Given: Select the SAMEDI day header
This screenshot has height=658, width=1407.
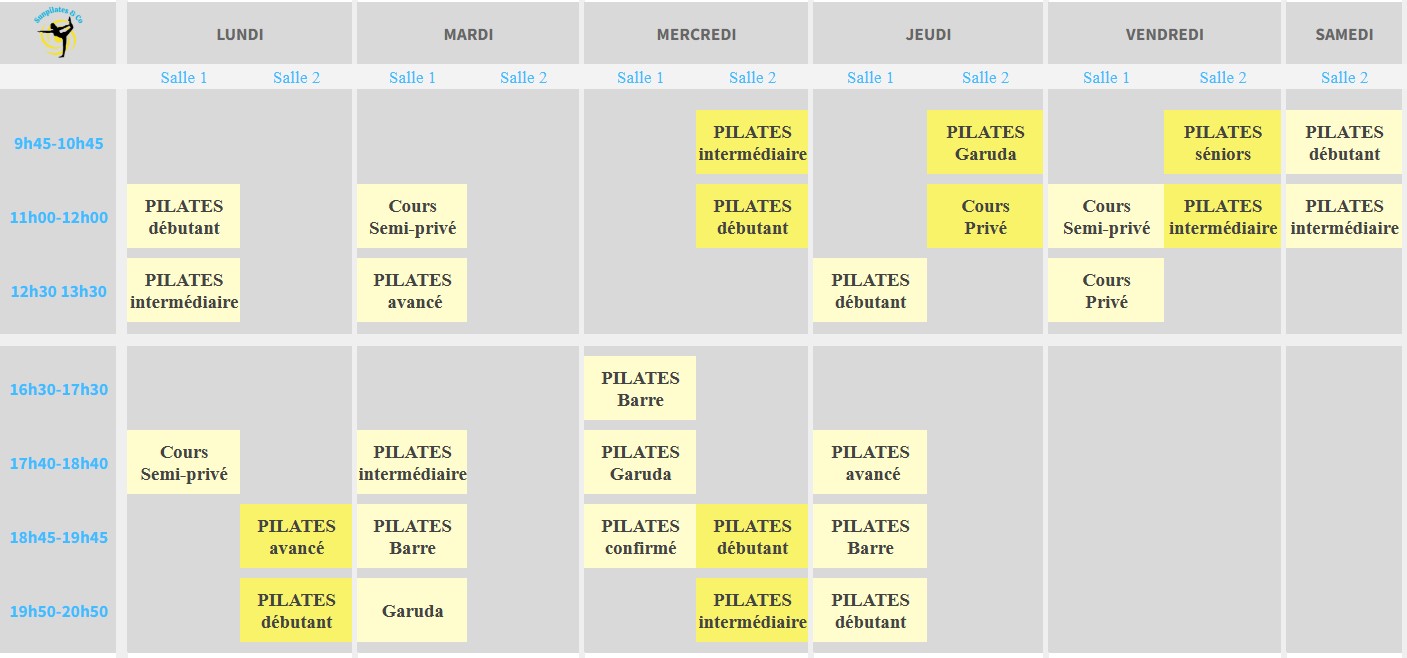Looking at the screenshot, I should click(1344, 34).
